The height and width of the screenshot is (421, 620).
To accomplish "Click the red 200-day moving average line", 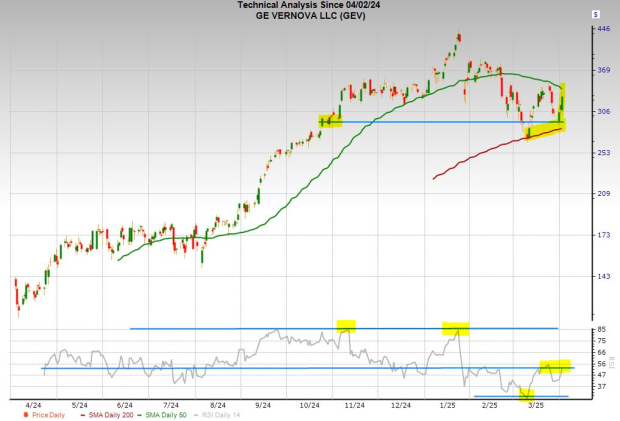I will click(x=480, y=158).
